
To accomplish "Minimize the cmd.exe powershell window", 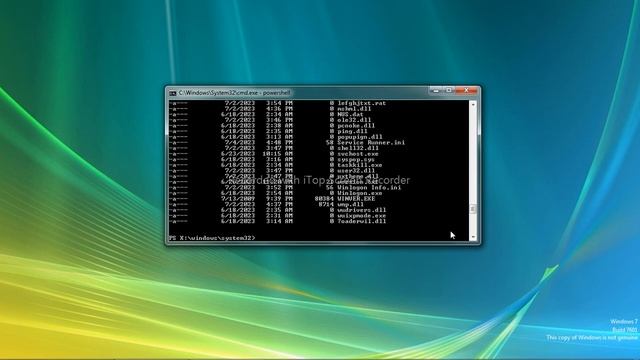I will coord(436,90).
